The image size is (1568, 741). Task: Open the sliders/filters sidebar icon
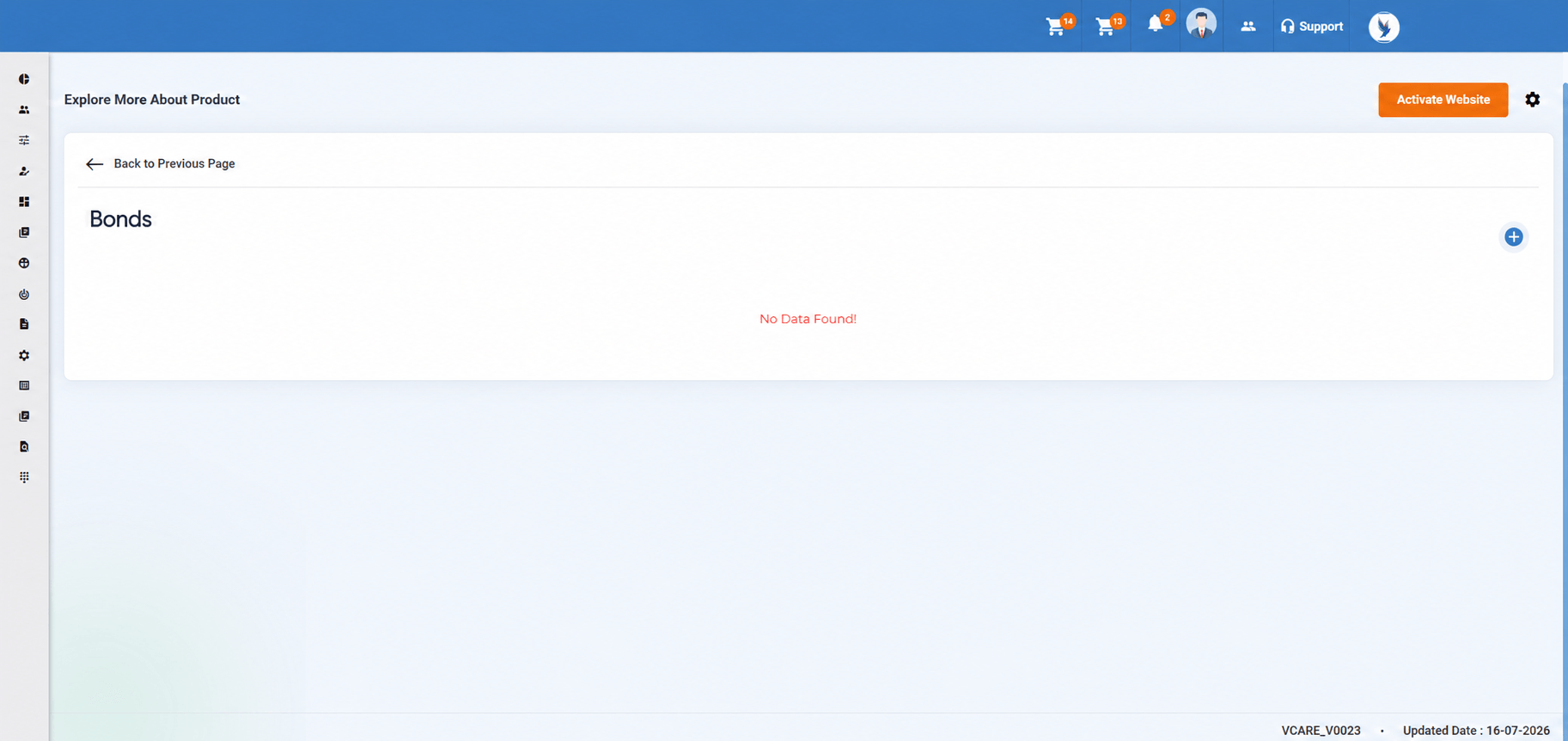point(24,140)
